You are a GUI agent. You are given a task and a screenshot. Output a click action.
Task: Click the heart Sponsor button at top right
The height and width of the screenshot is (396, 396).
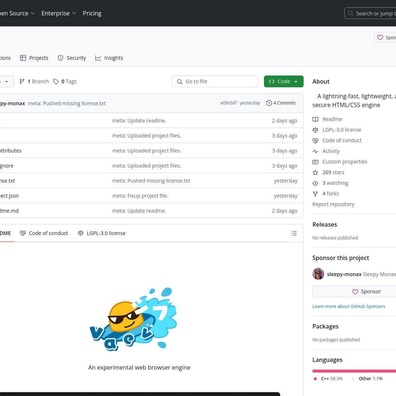coord(385,38)
